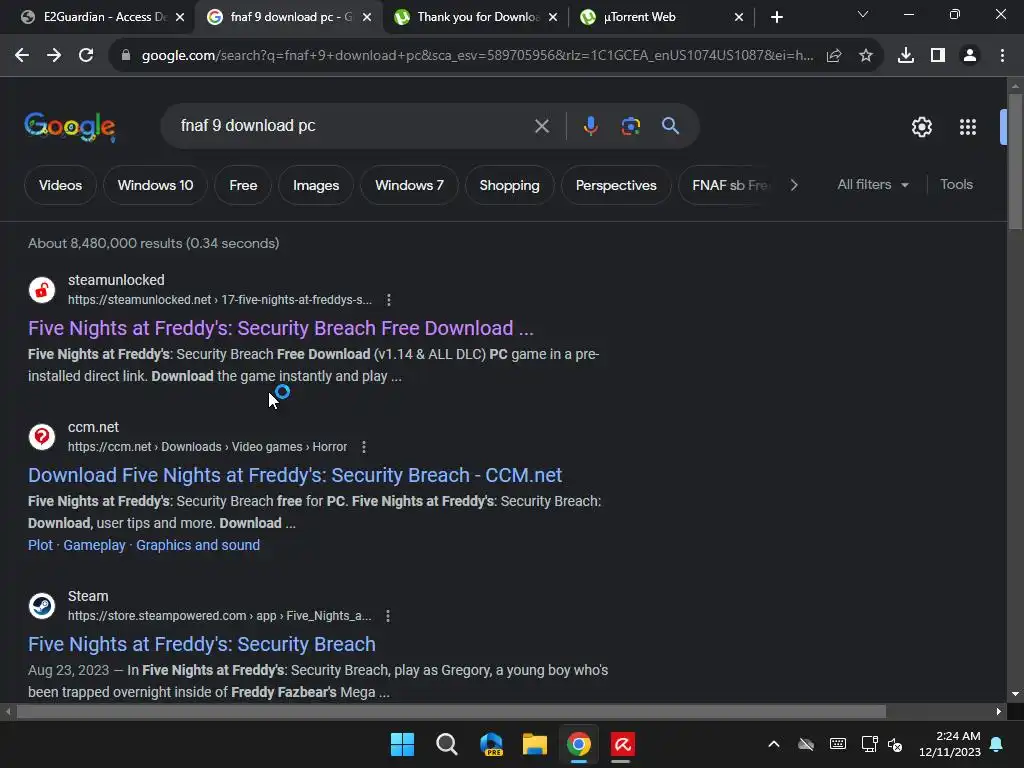Screen dimensions: 1024x768
Task: Apply the Windows 7 filter chip
Action: [x=409, y=185]
